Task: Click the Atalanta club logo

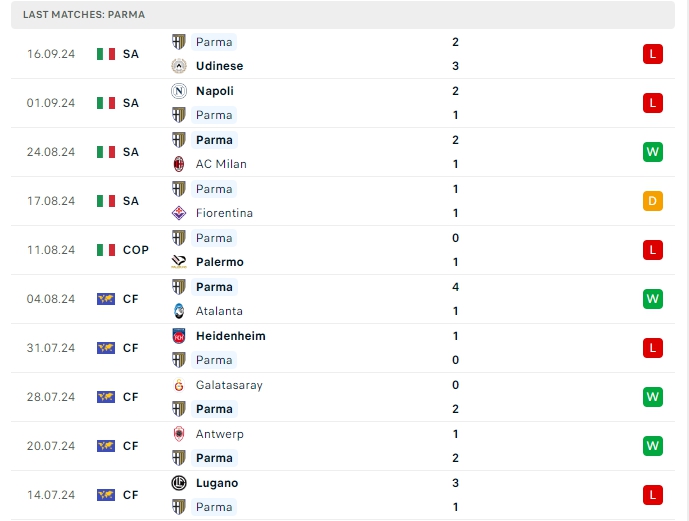Action: coord(179,311)
